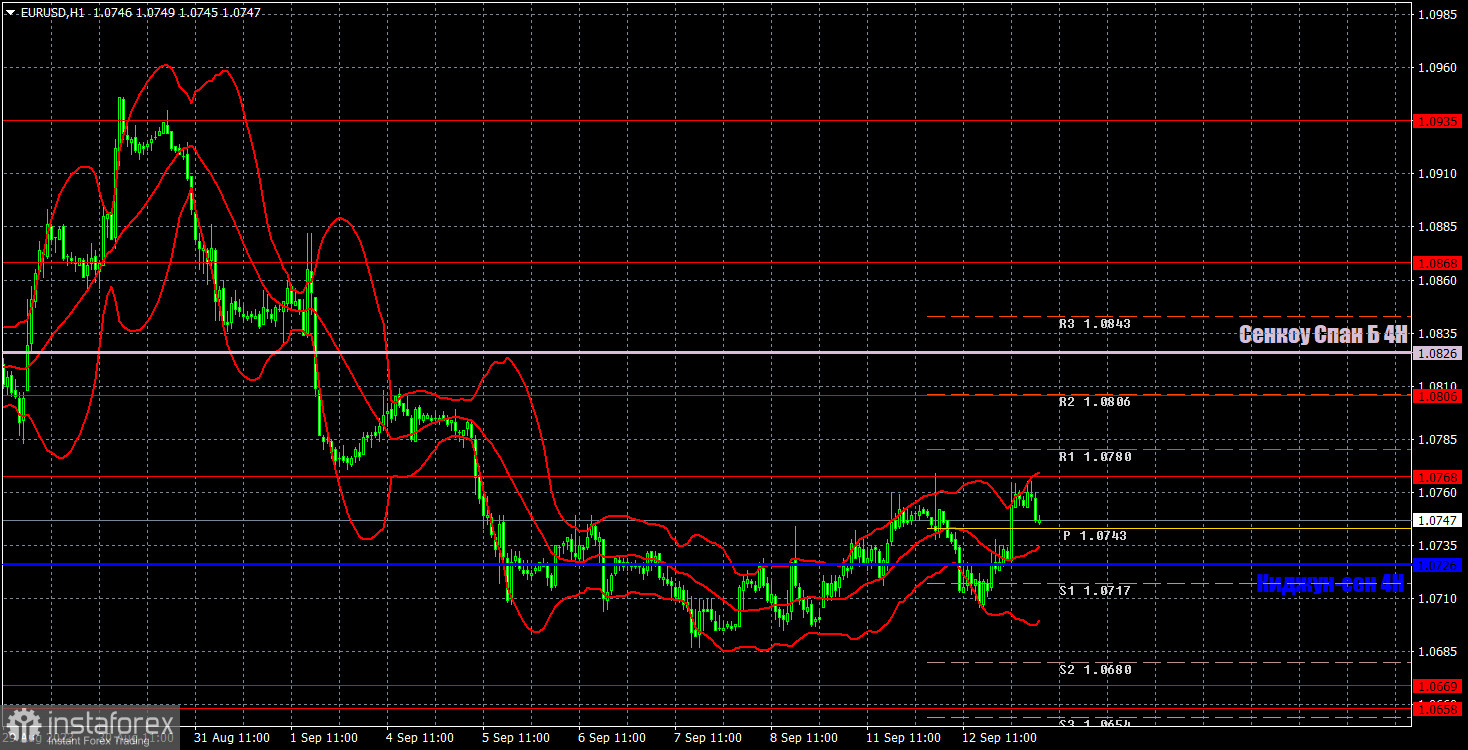Select the red 1.0935 level price tag
1468x750 pixels.
[x=1439, y=121]
